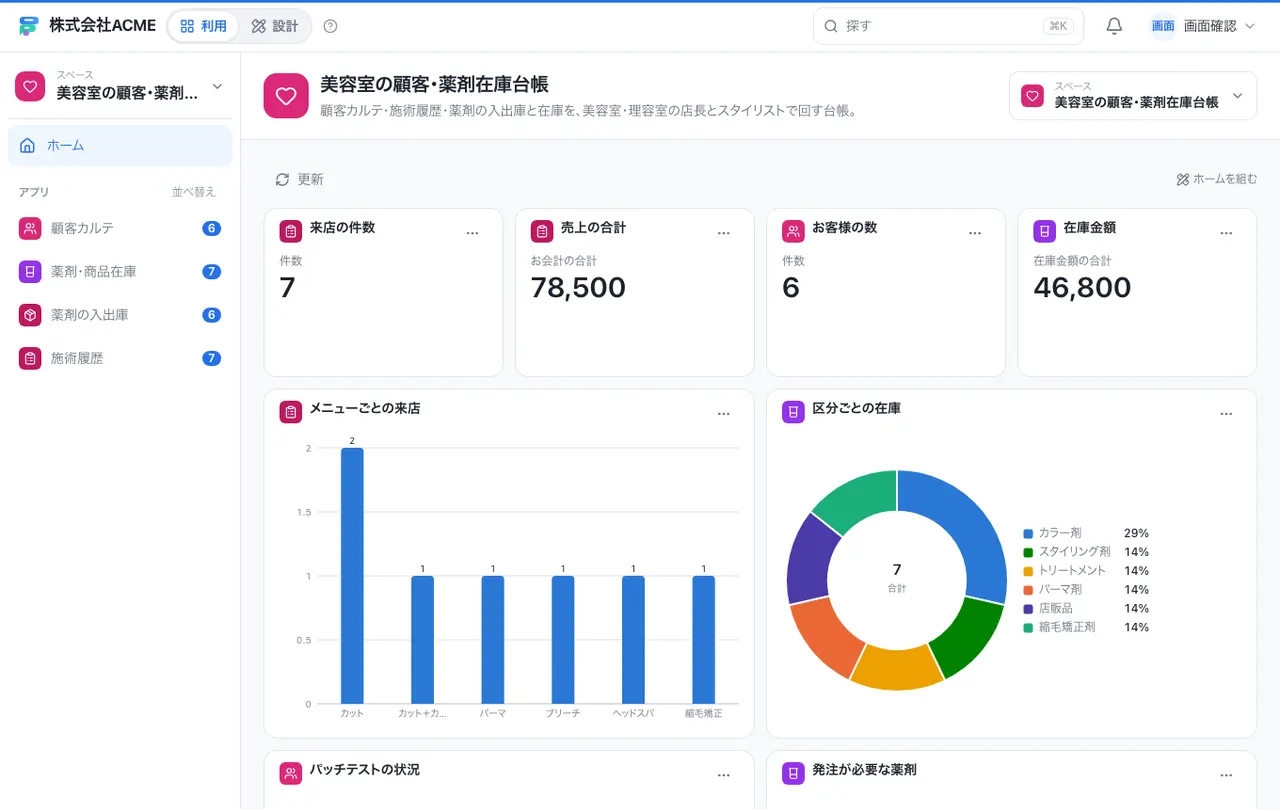Open the 発注が必要な薬剤 card options menu
1280x809 pixels.
pyautogui.click(x=1226, y=774)
